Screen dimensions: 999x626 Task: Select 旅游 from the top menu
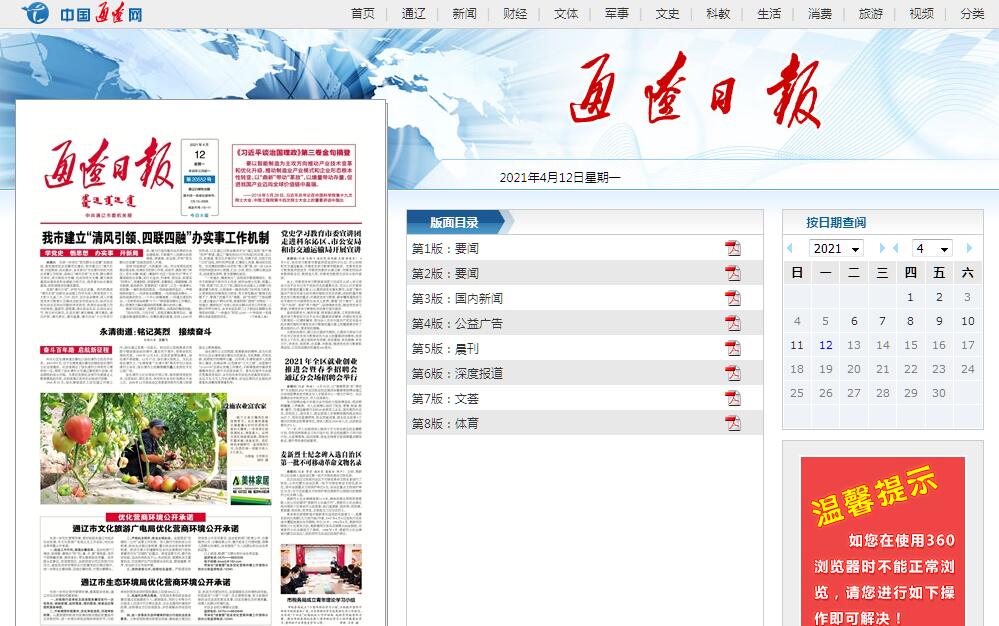[x=871, y=14]
